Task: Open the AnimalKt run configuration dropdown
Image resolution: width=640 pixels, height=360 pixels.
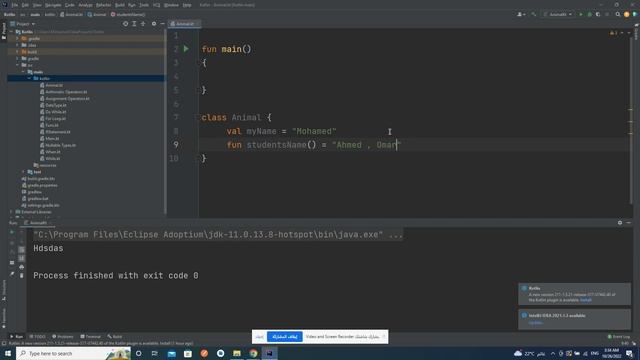Action: coord(558,14)
